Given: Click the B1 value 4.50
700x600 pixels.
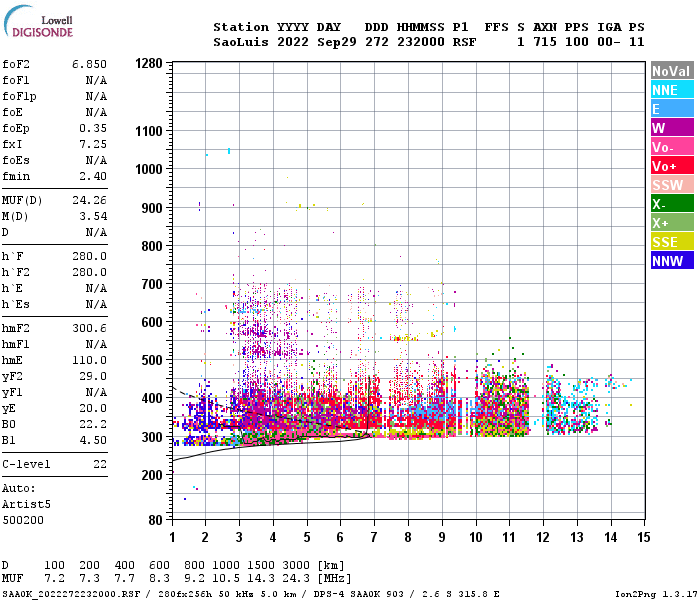Looking at the screenshot, I should pos(93,440).
